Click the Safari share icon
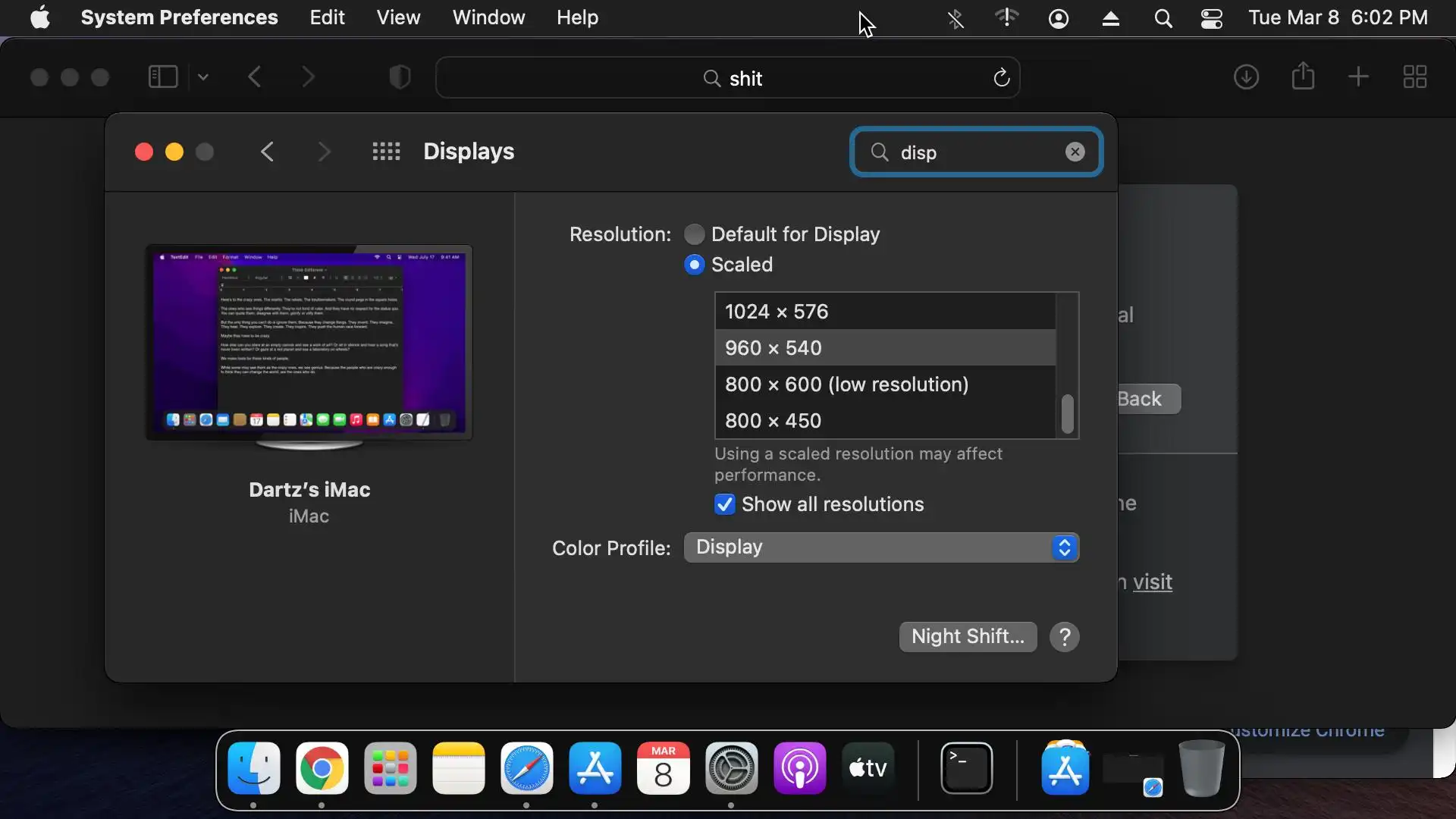This screenshot has width=1456, height=819. [x=1303, y=77]
